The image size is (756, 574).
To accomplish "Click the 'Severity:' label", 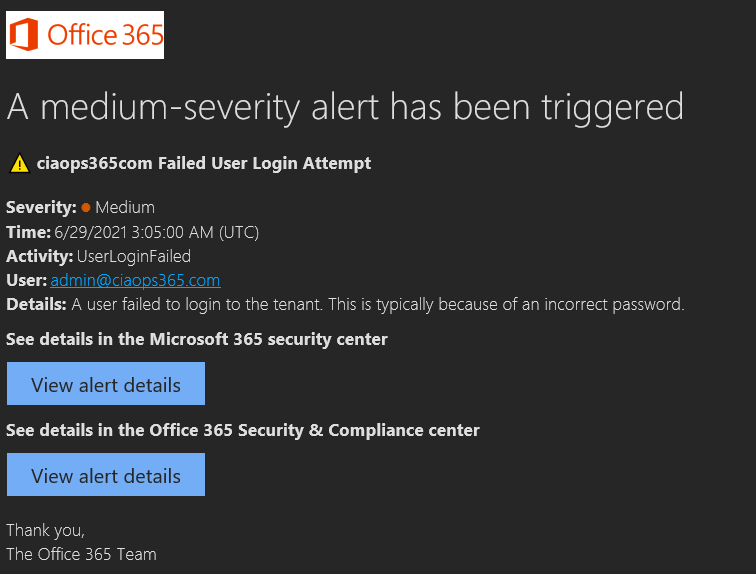I will coord(41,208).
